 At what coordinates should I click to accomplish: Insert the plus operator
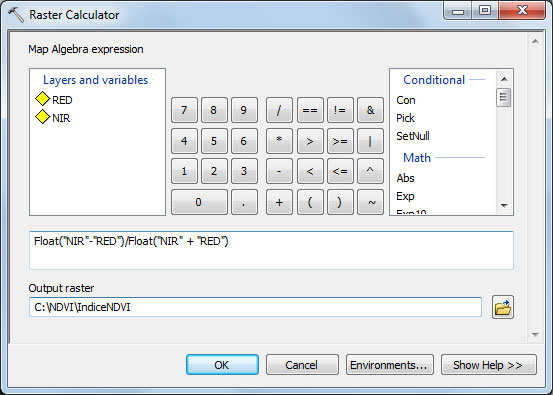coord(279,202)
